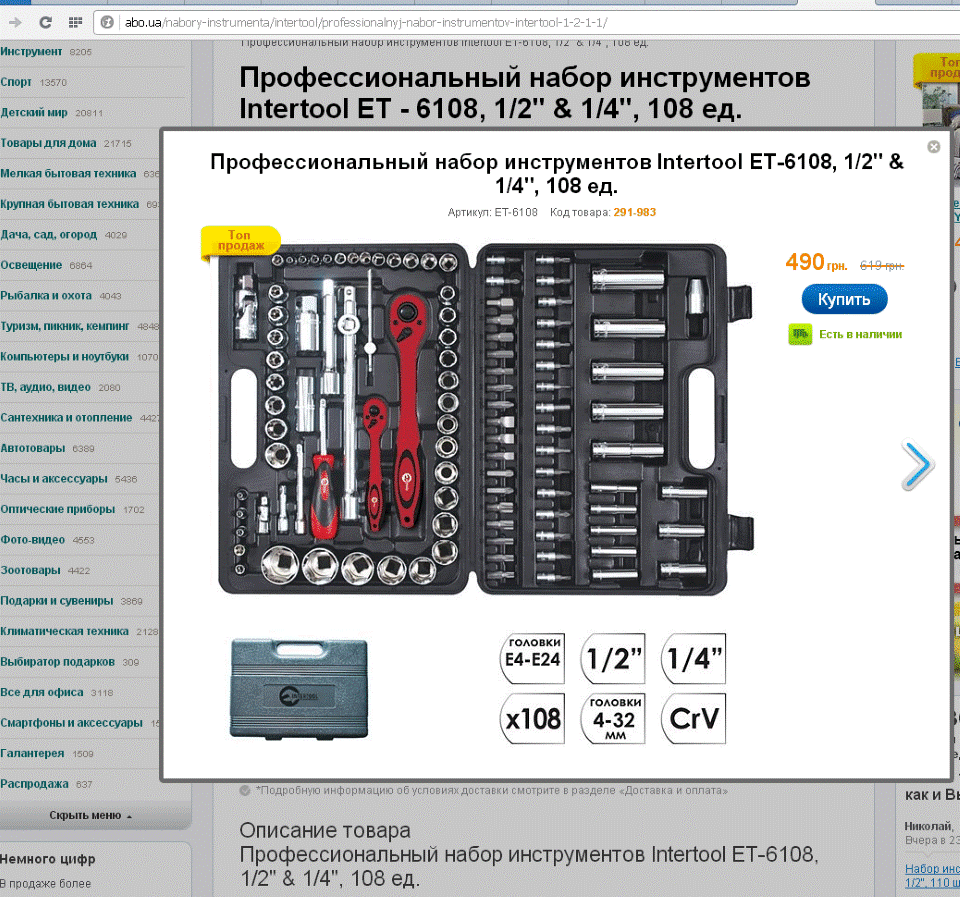Click the crossed-out old price 619 грн
The image size is (960, 897).
pos(882,265)
